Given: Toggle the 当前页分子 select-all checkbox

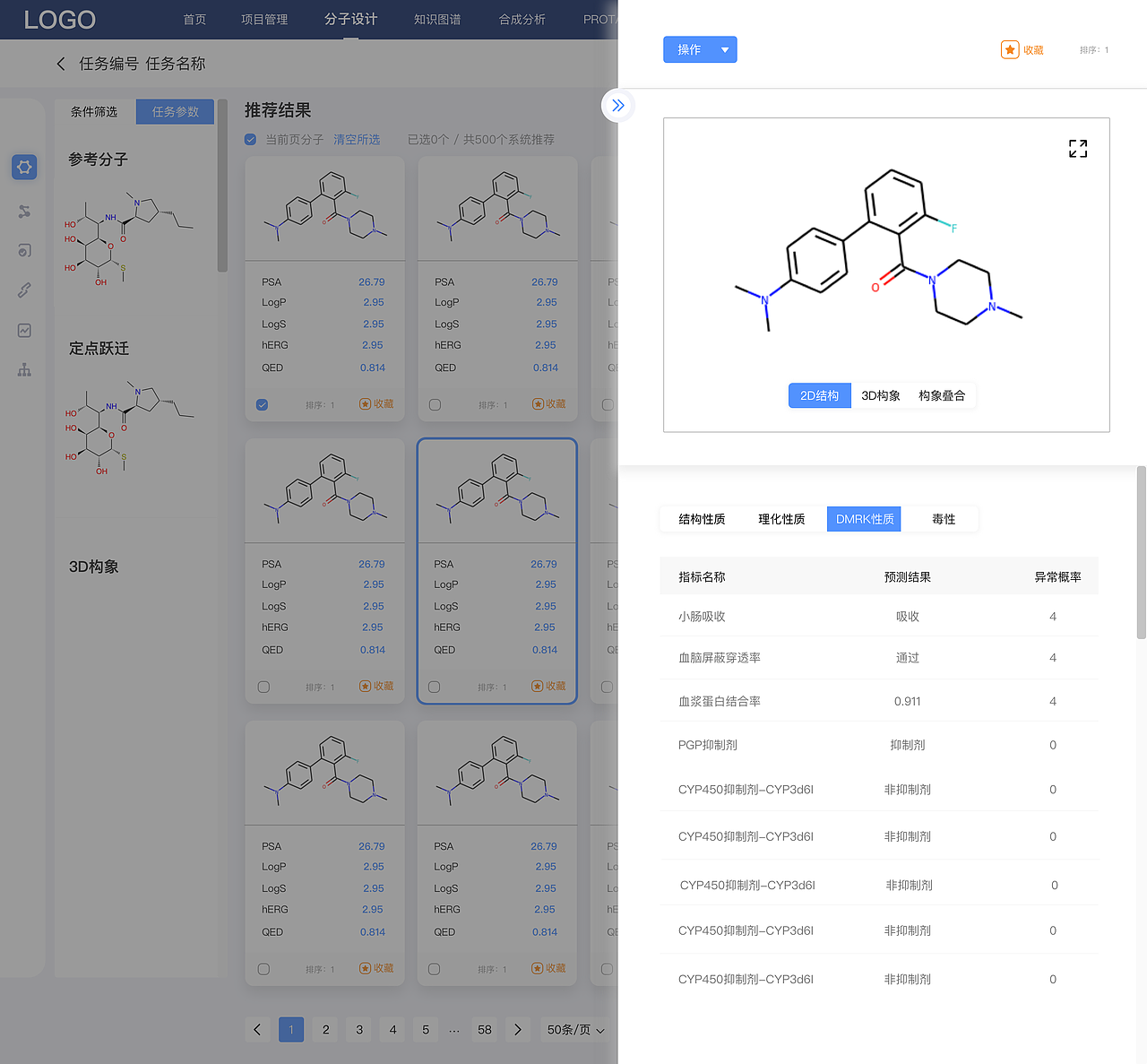Looking at the screenshot, I should (x=251, y=140).
